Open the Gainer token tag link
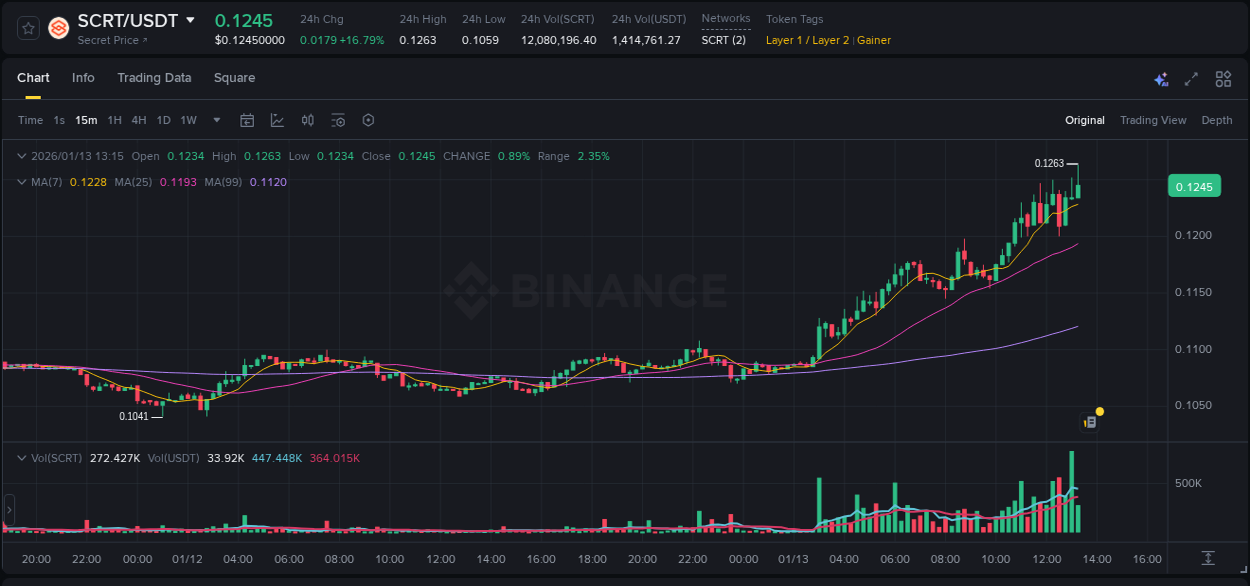Viewport: 1250px width, 586px height. click(x=873, y=41)
